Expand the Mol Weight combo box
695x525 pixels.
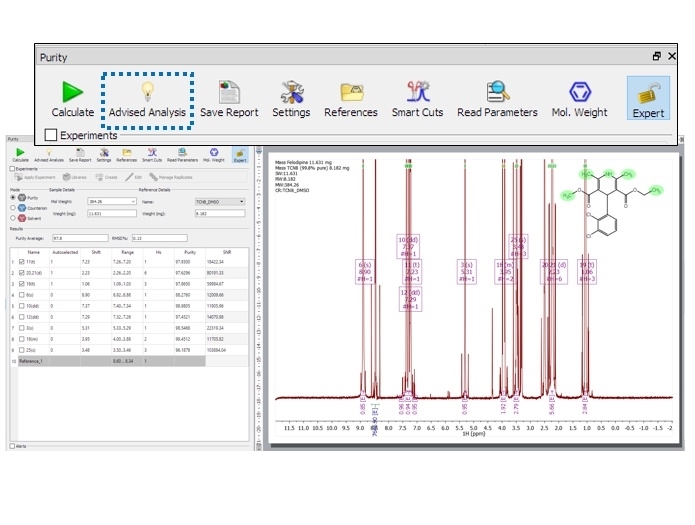[132, 201]
